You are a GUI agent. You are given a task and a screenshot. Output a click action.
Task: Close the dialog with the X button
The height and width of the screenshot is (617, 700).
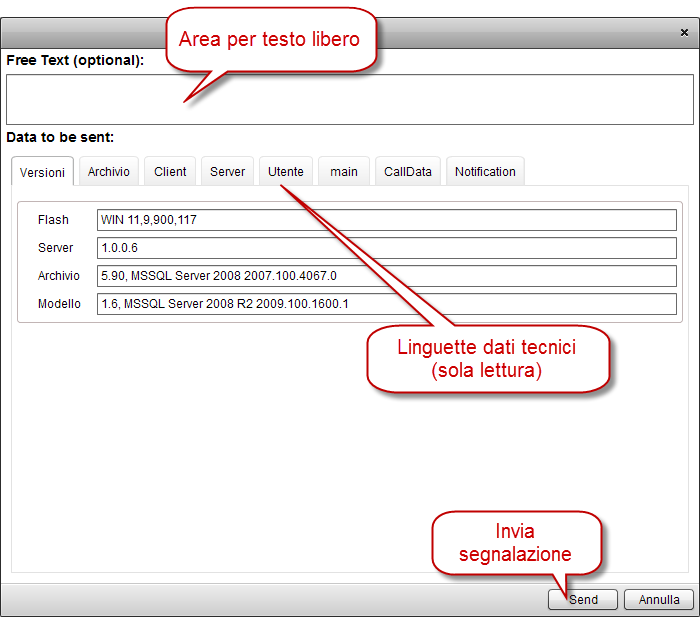click(x=683, y=32)
